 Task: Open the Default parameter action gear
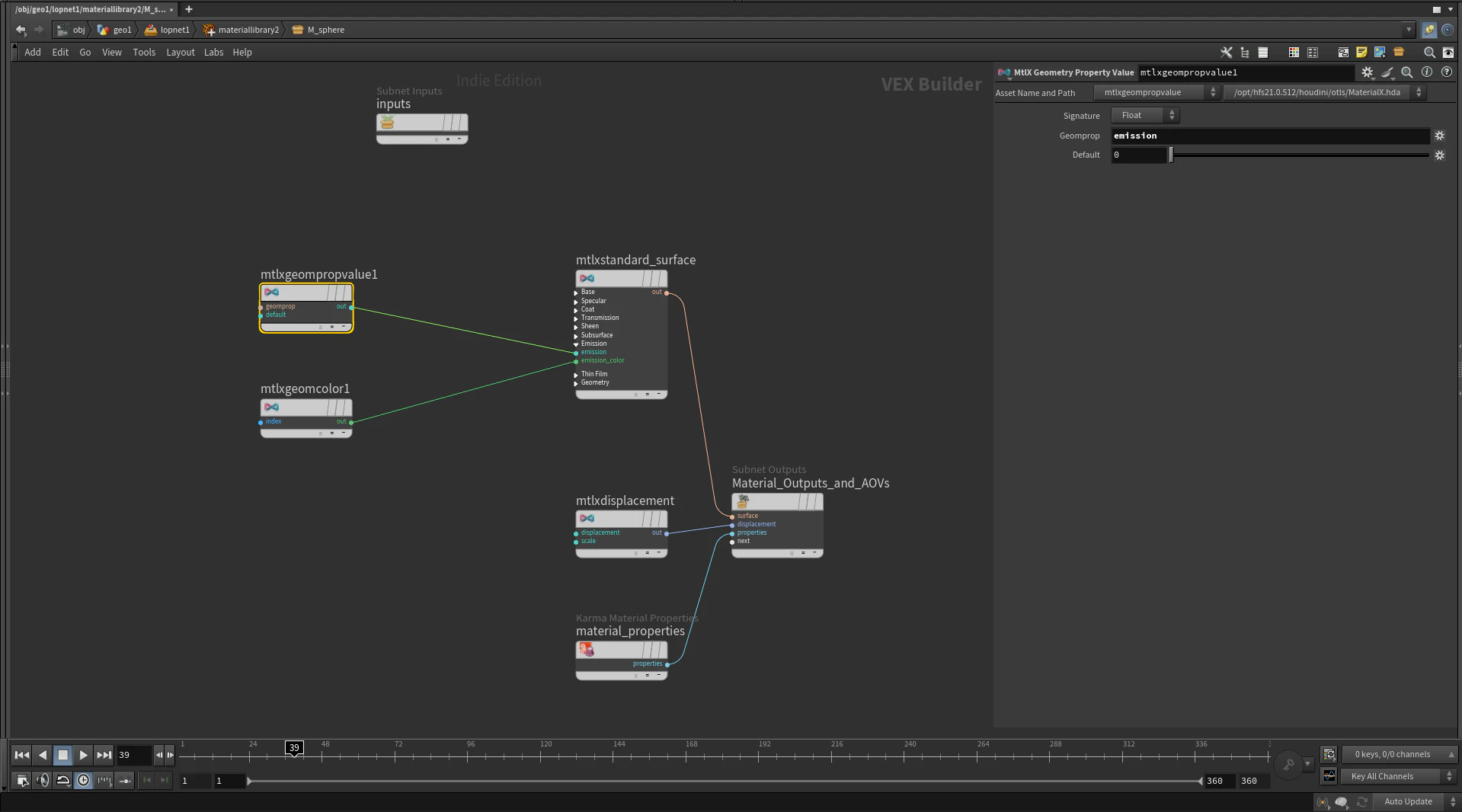pyautogui.click(x=1440, y=155)
